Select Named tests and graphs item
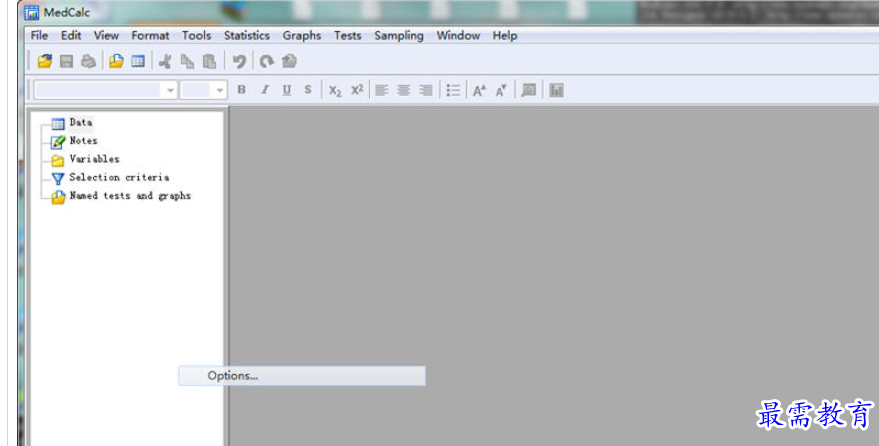The height and width of the screenshot is (446, 880). [130, 196]
